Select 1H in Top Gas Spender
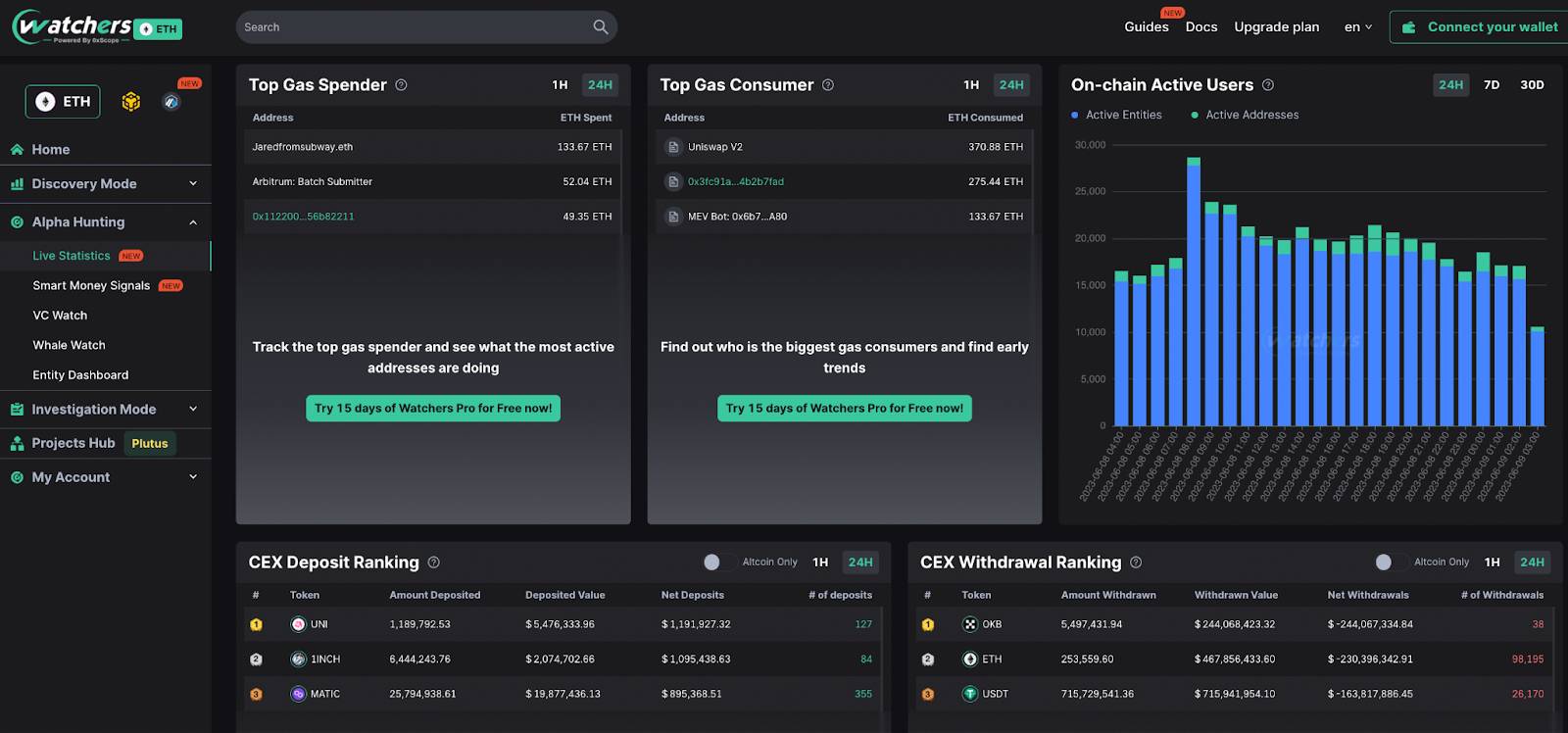 click(x=560, y=85)
